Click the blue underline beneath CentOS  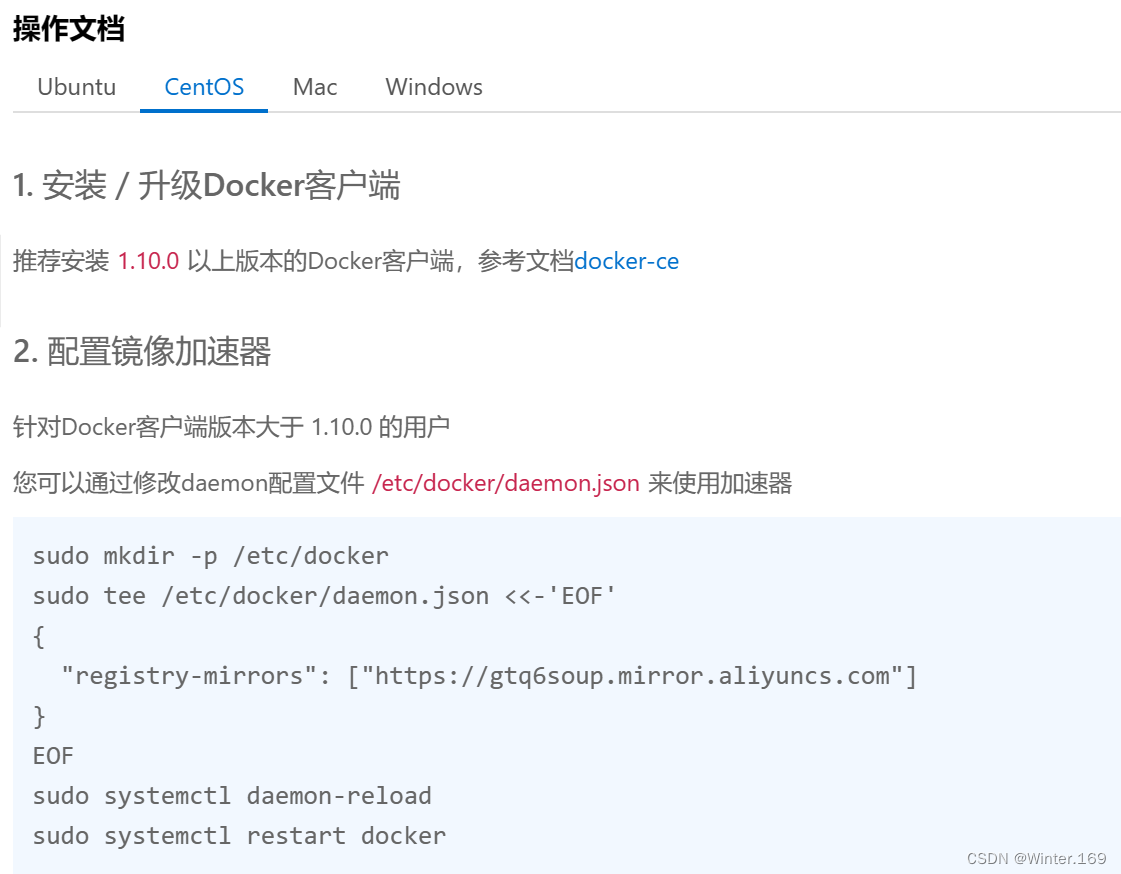[x=203, y=110]
